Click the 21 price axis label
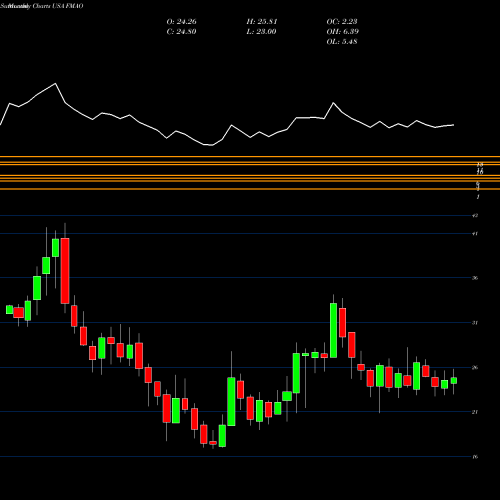Viewport: 500px width, 500px height. tap(475, 412)
